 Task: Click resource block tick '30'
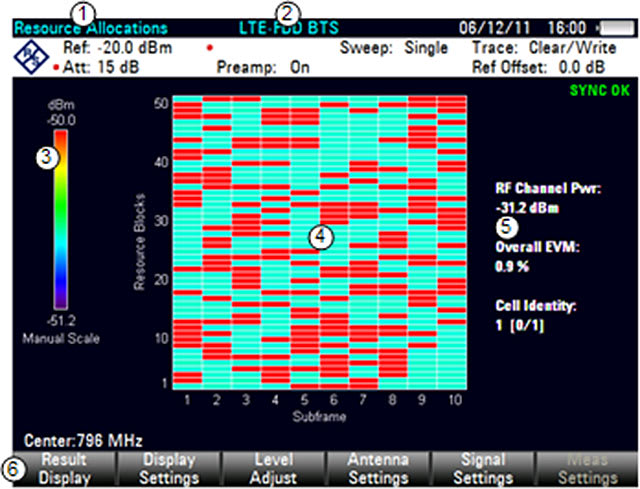[161, 221]
